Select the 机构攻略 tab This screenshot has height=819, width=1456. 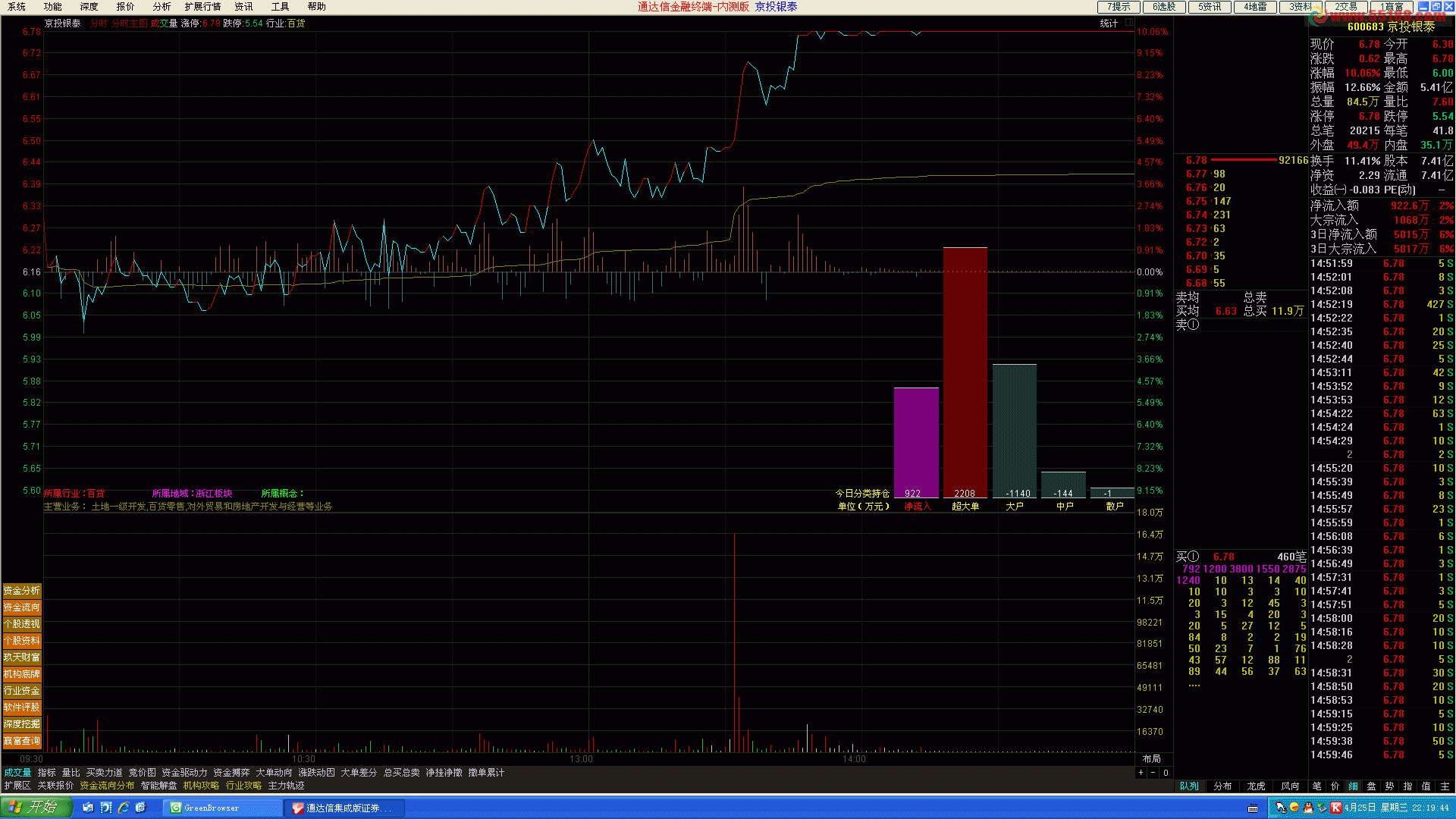click(202, 786)
